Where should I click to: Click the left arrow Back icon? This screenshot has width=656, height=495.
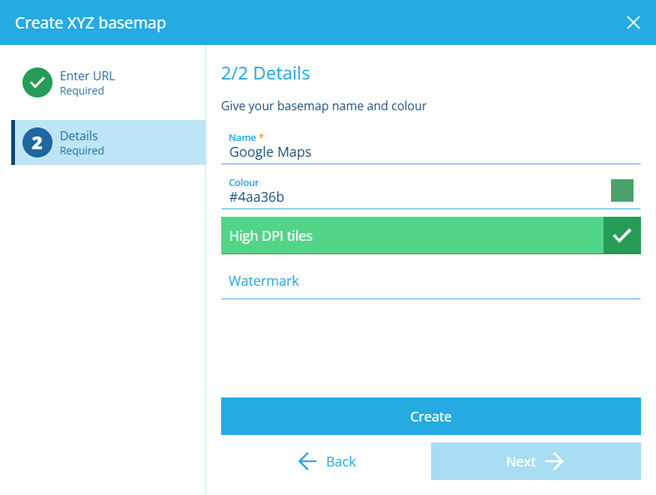click(x=308, y=462)
